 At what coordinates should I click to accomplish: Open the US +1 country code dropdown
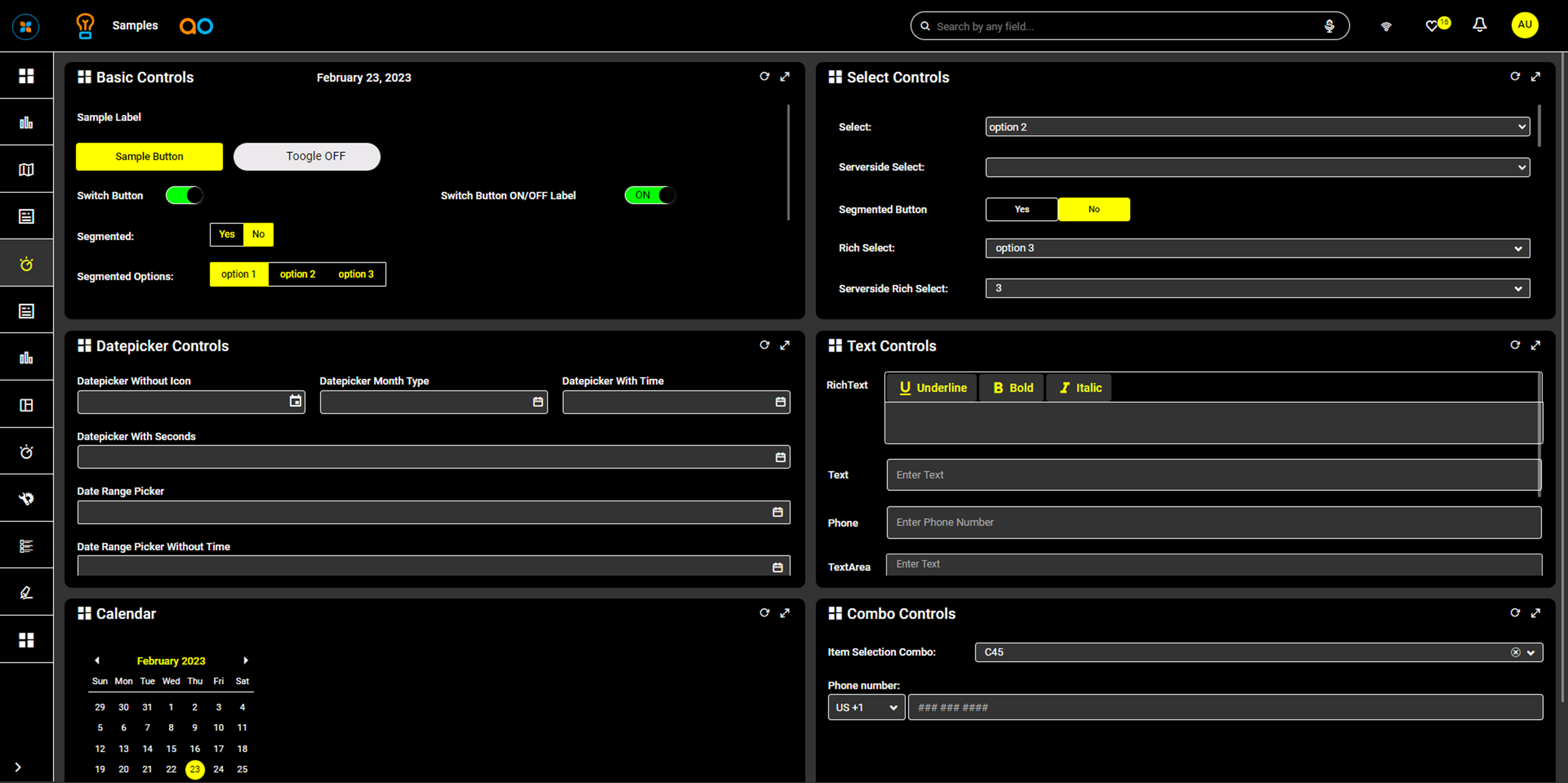pos(866,708)
